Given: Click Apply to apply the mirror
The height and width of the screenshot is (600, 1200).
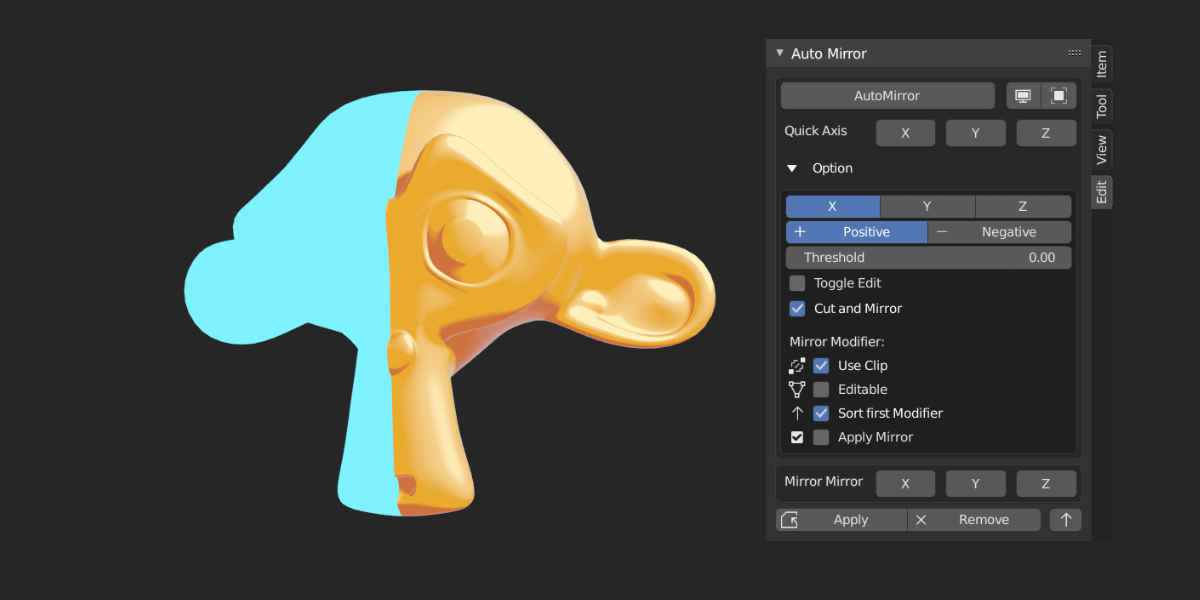Looking at the screenshot, I should (851, 519).
